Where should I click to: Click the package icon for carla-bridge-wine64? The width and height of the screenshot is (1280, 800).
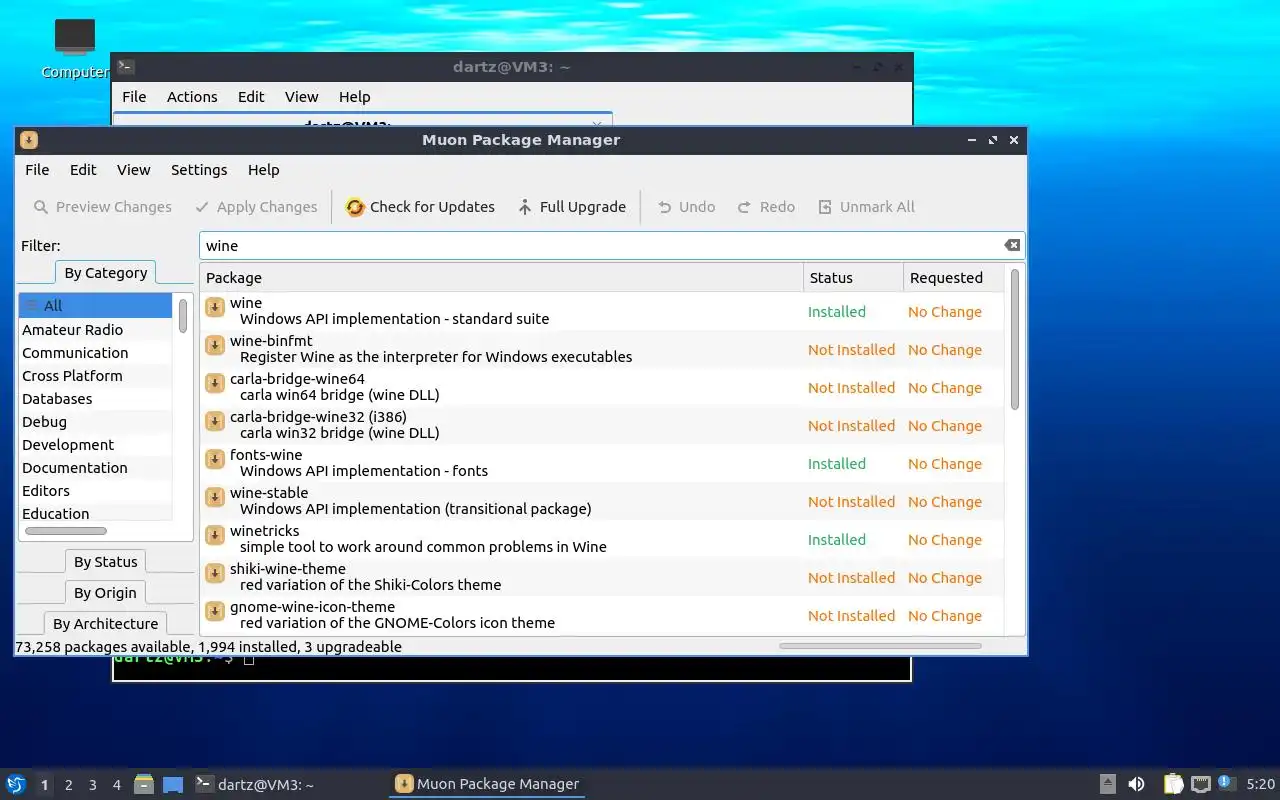(214, 383)
